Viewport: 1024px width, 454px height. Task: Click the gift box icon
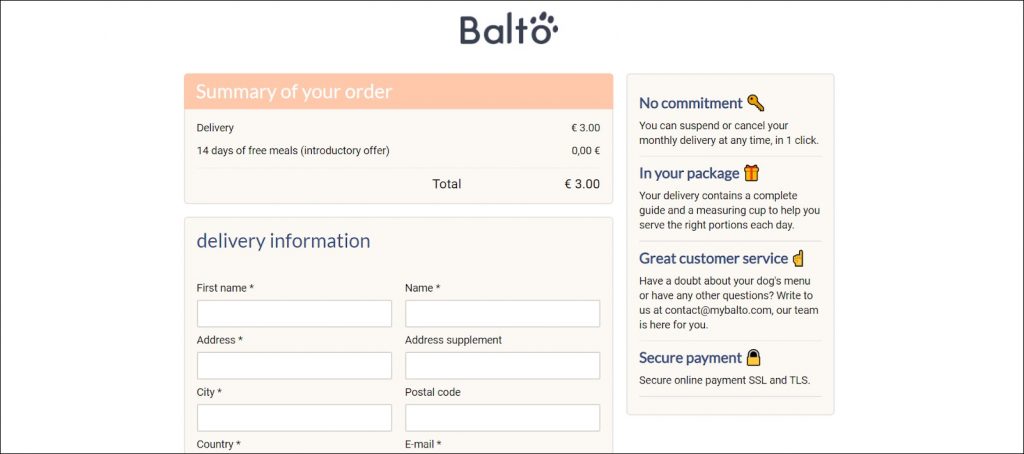(x=752, y=173)
